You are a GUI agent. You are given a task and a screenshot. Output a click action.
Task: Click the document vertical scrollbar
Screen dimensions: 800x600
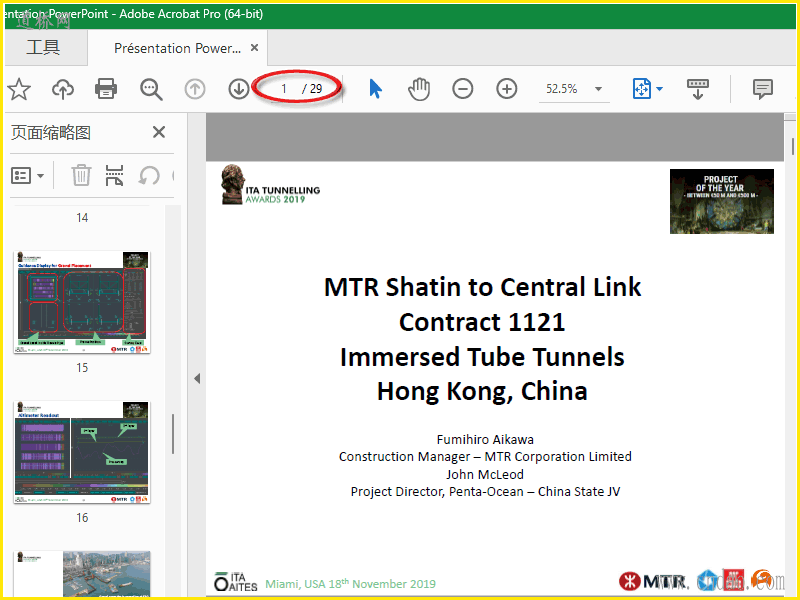point(792,145)
